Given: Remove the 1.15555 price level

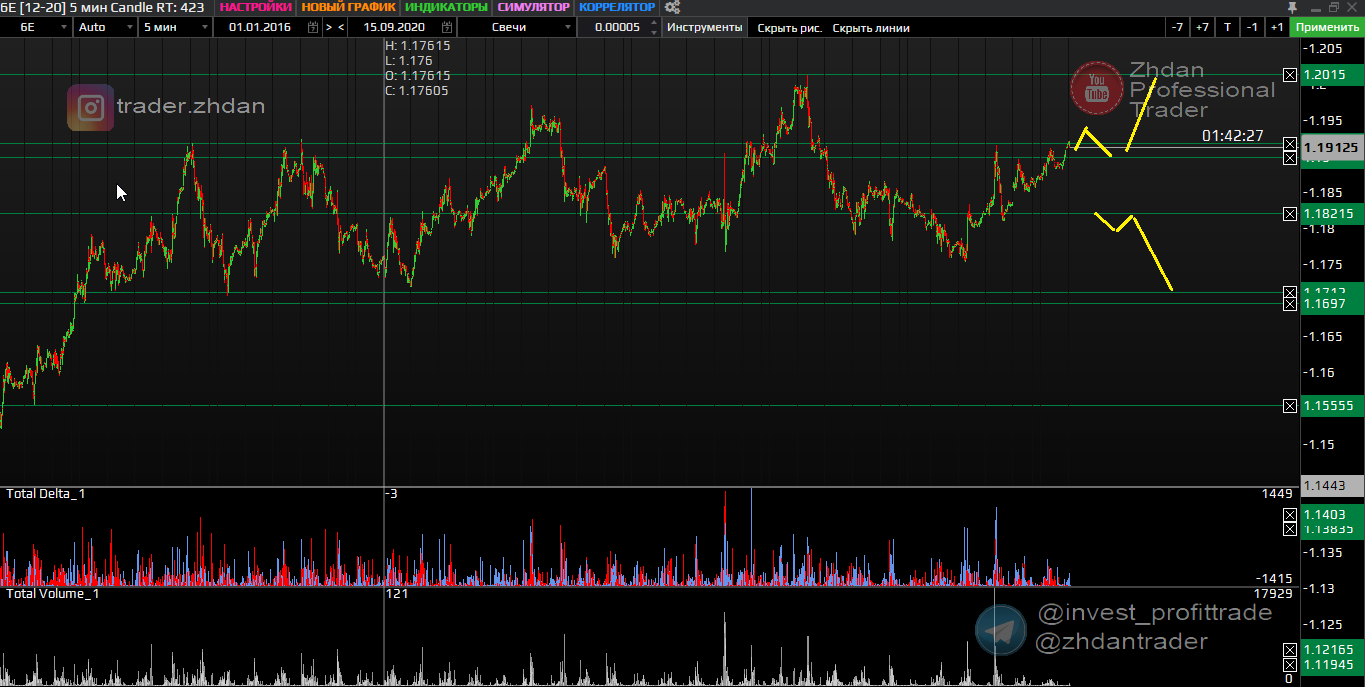Looking at the screenshot, I should click(1290, 405).
